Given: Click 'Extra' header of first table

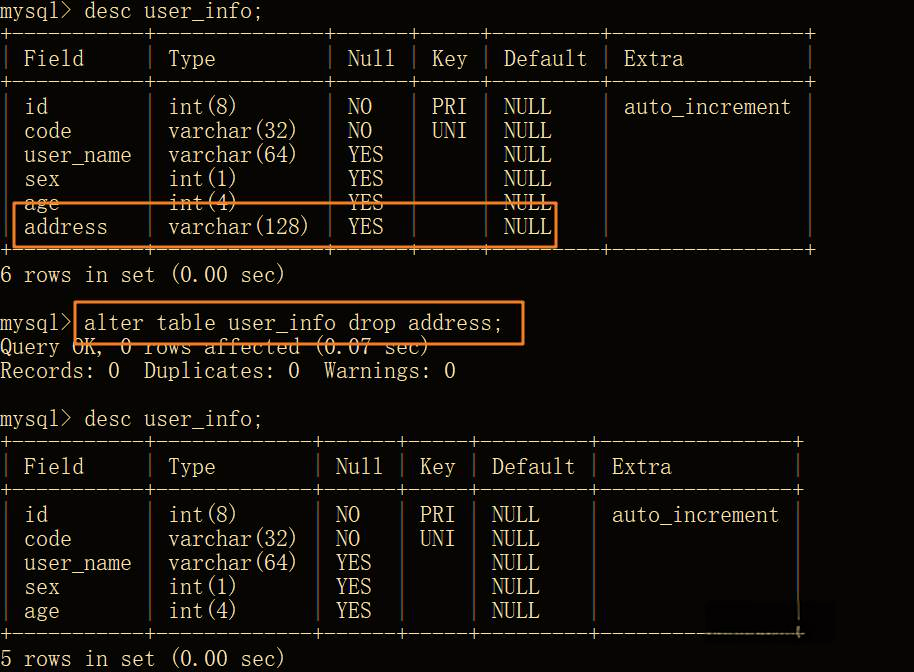Looking at the screenshot, I should (653, 59).
